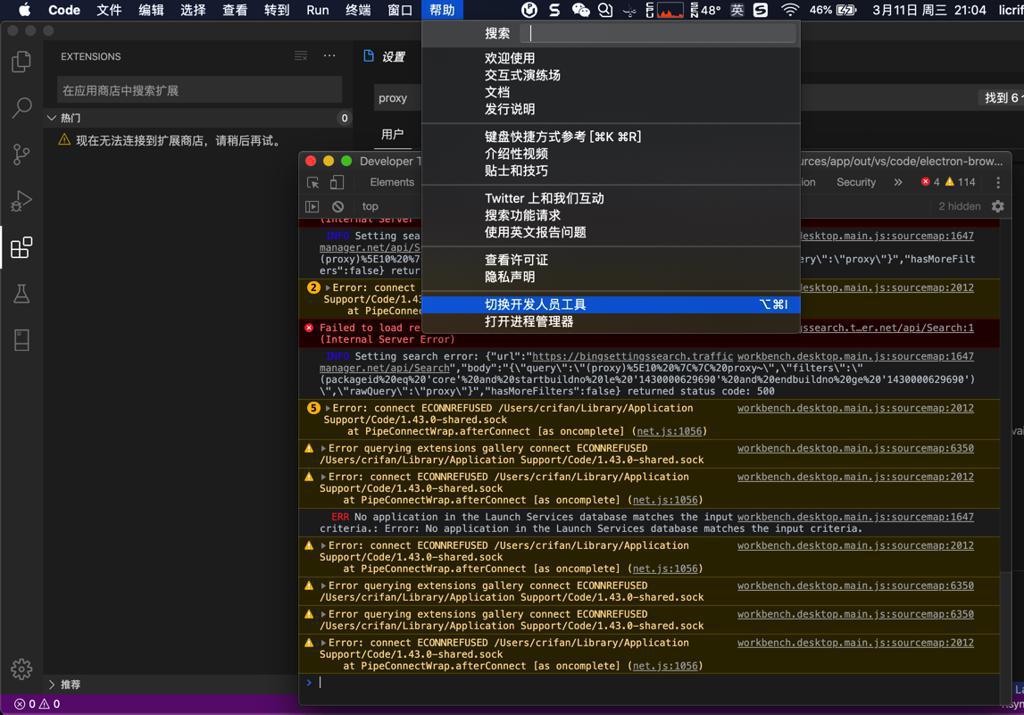Open the first net.js:1056 link
Screen dimensions: 1024x715
(669, 432)
